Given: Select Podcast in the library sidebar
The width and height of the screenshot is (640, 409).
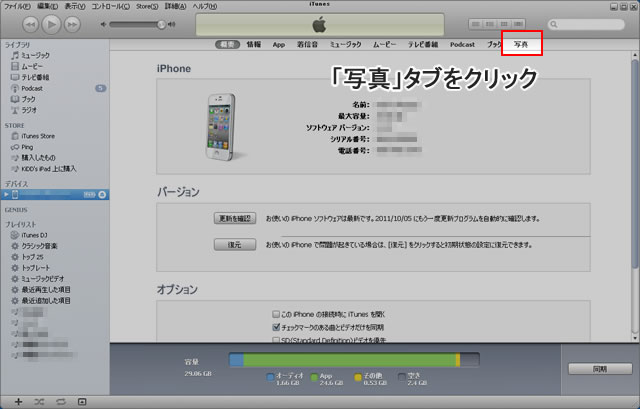Looking at the screenshot, I should 32,88.
